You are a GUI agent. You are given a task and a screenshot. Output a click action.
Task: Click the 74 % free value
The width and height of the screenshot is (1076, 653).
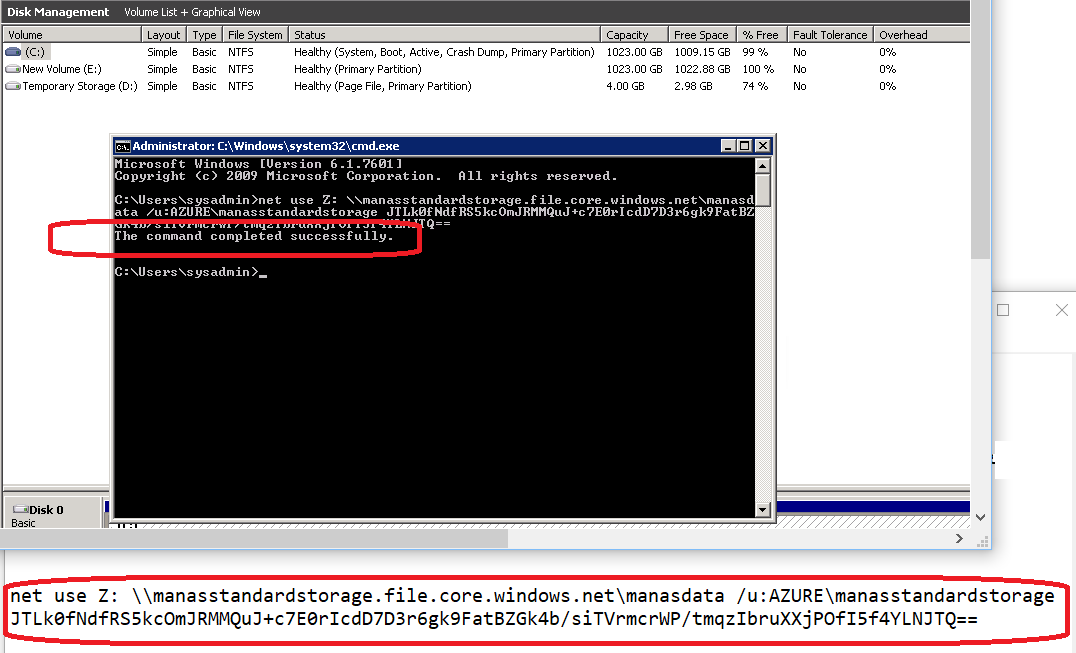[755, 86]
